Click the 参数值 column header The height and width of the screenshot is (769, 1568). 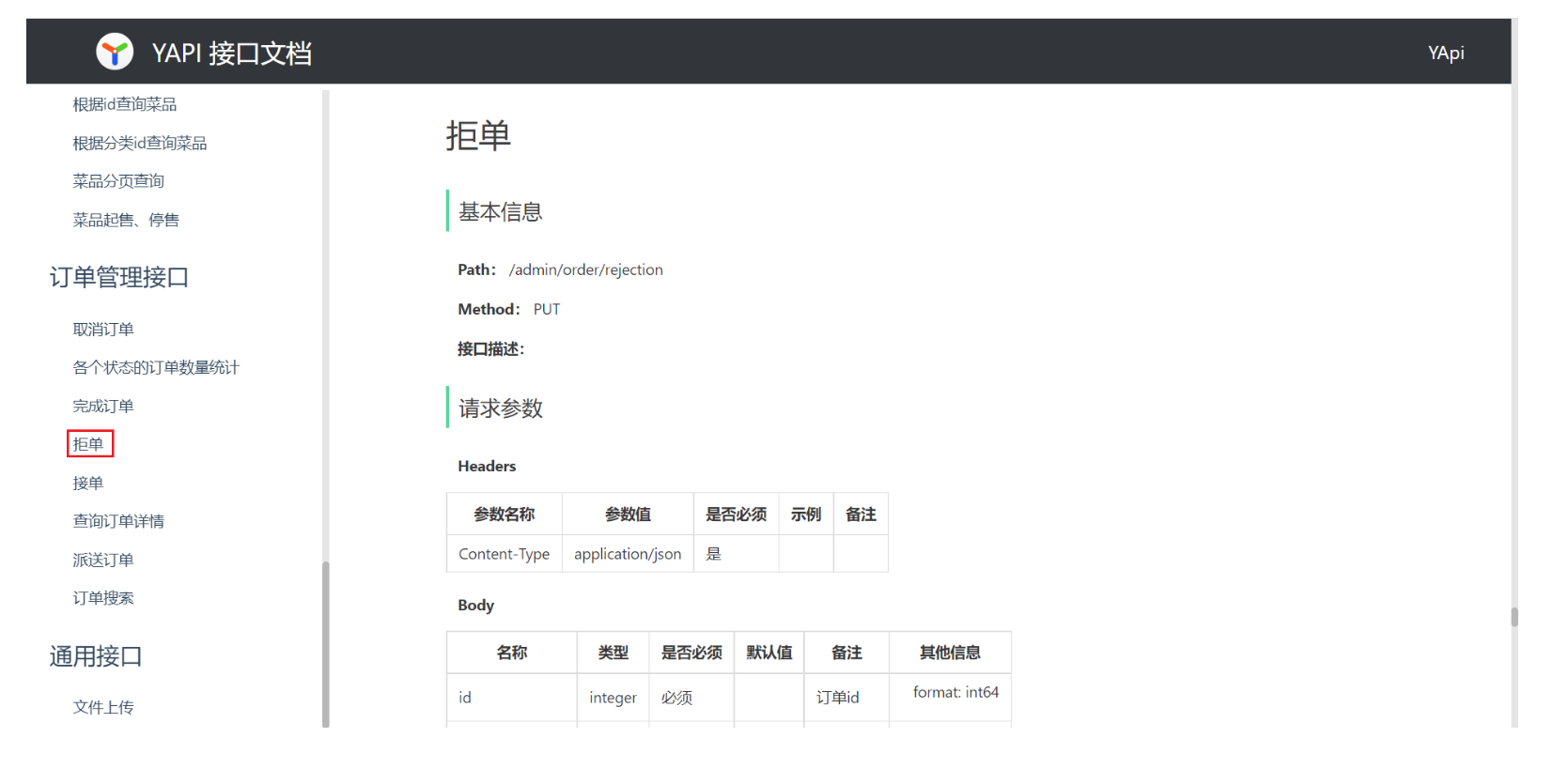pos(628,515)
